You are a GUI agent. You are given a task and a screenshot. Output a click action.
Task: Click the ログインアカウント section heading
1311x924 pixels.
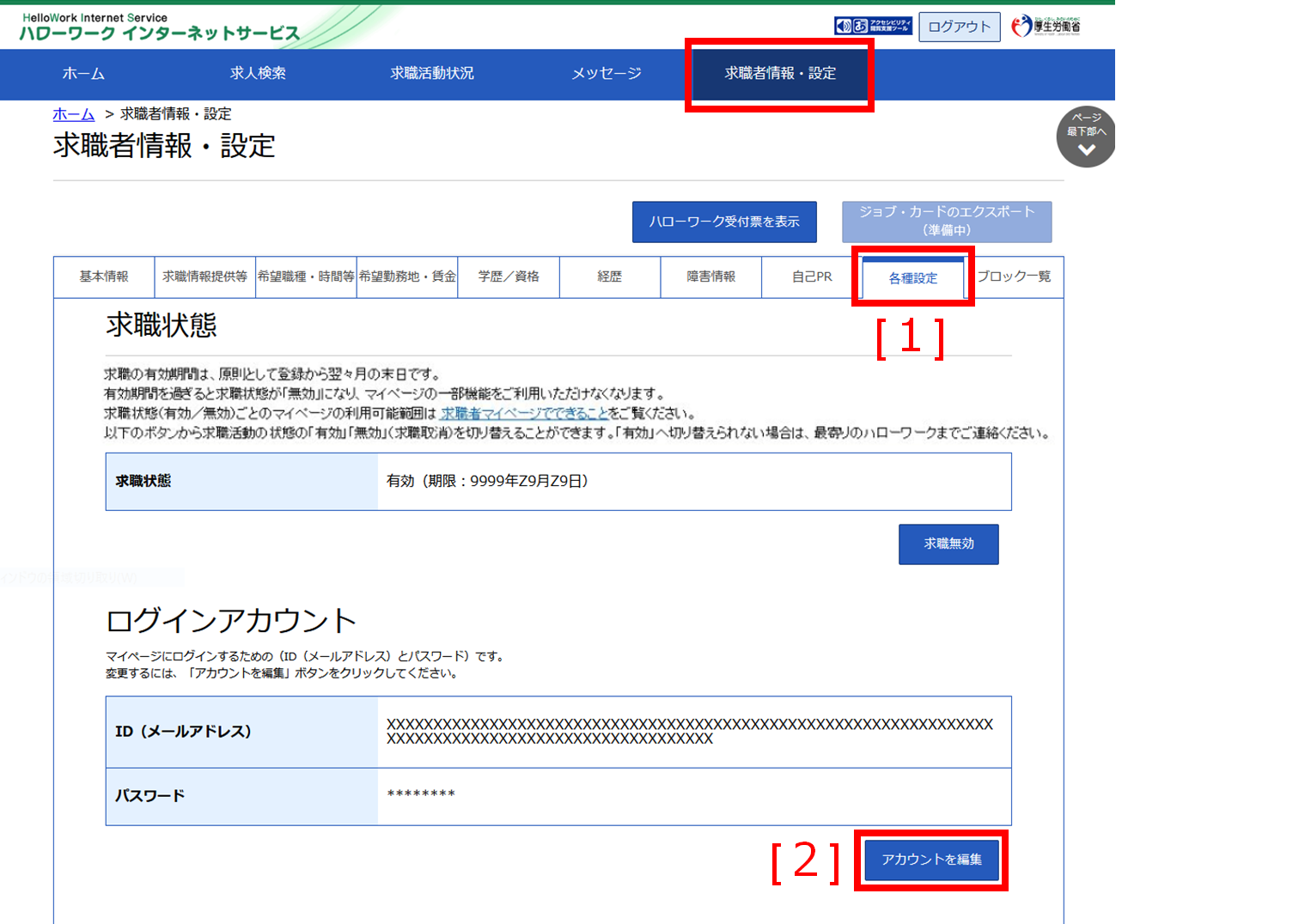[x=231, y=620]
